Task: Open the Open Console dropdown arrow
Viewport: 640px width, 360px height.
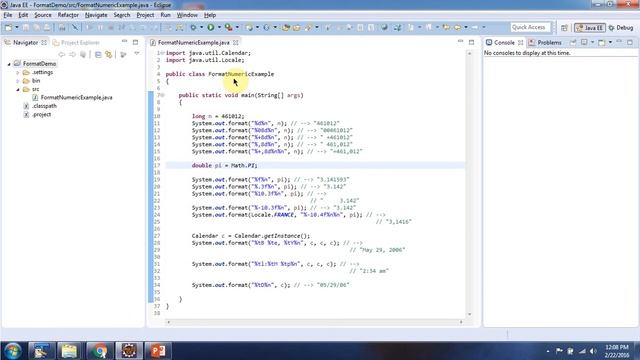Action: [610, 42]
